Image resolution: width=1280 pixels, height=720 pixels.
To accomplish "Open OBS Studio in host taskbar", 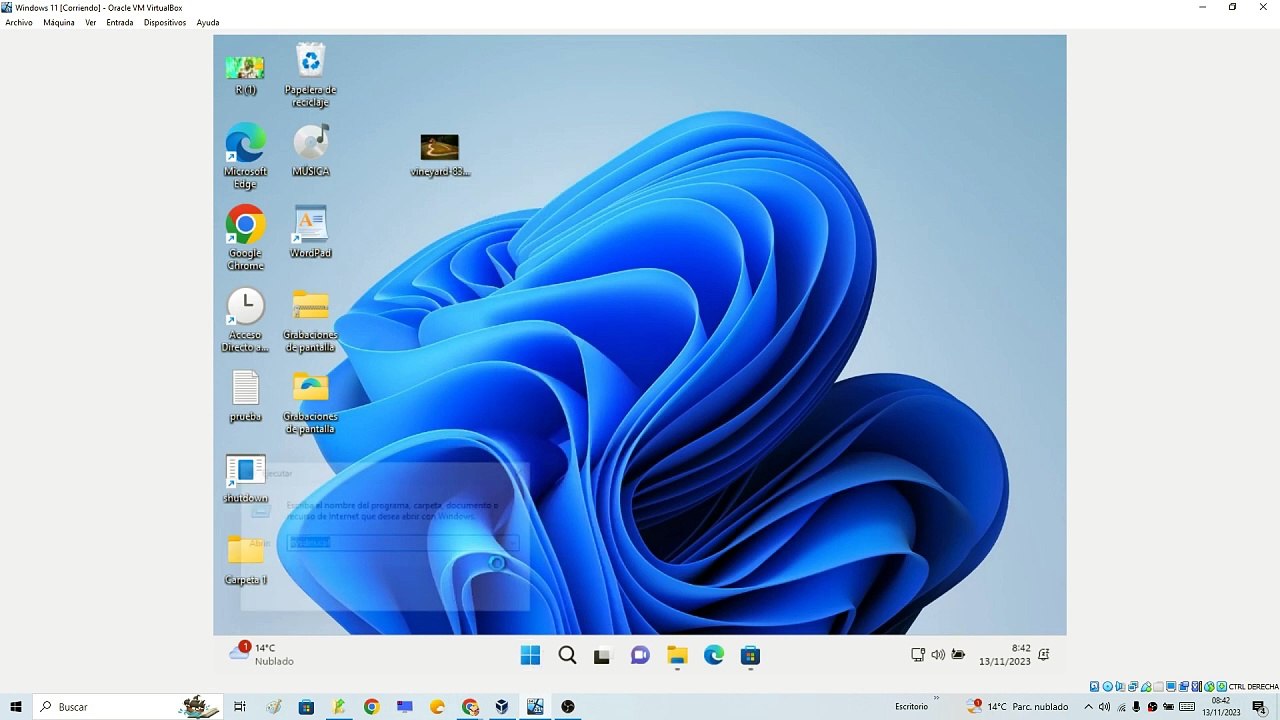I will click(568, 707).
